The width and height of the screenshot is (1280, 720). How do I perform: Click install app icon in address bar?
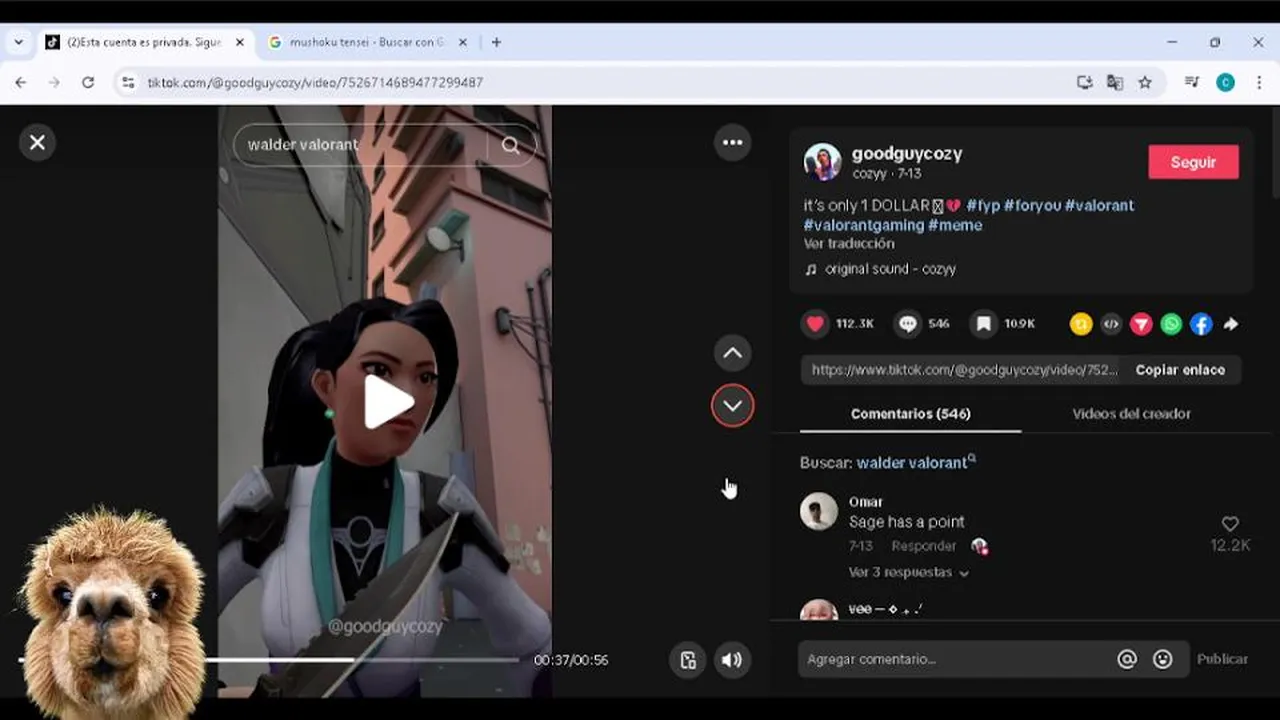pyautogui.click(x=1084, y=83)
